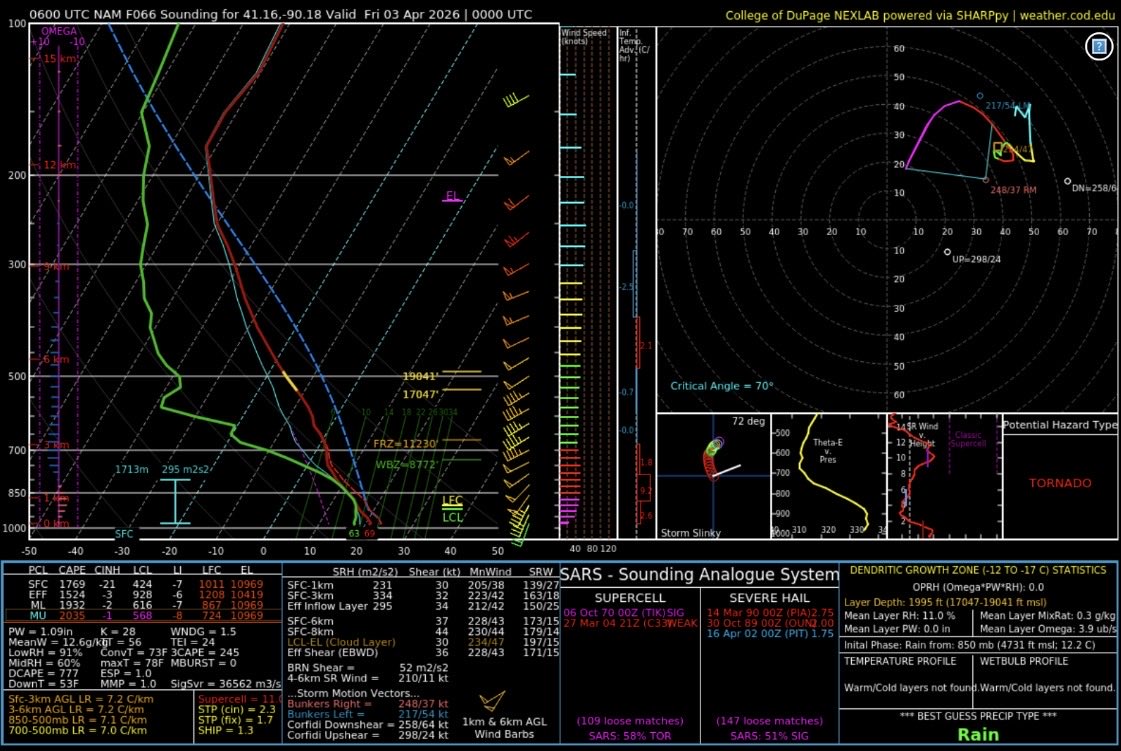This screenshot has height=751, width=1121.
Task: Click the Dendritic Growth Zone statistics heading
Action: 977,570
